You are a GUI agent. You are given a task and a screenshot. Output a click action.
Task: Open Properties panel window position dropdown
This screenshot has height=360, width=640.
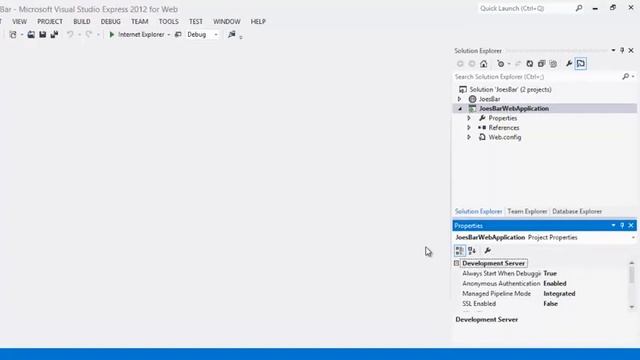(x=613, y=225)
